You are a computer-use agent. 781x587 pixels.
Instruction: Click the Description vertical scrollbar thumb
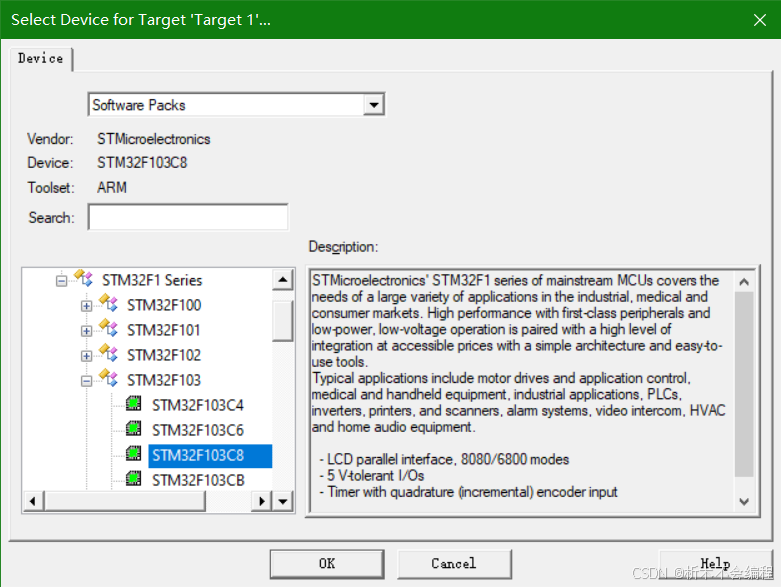744,384
